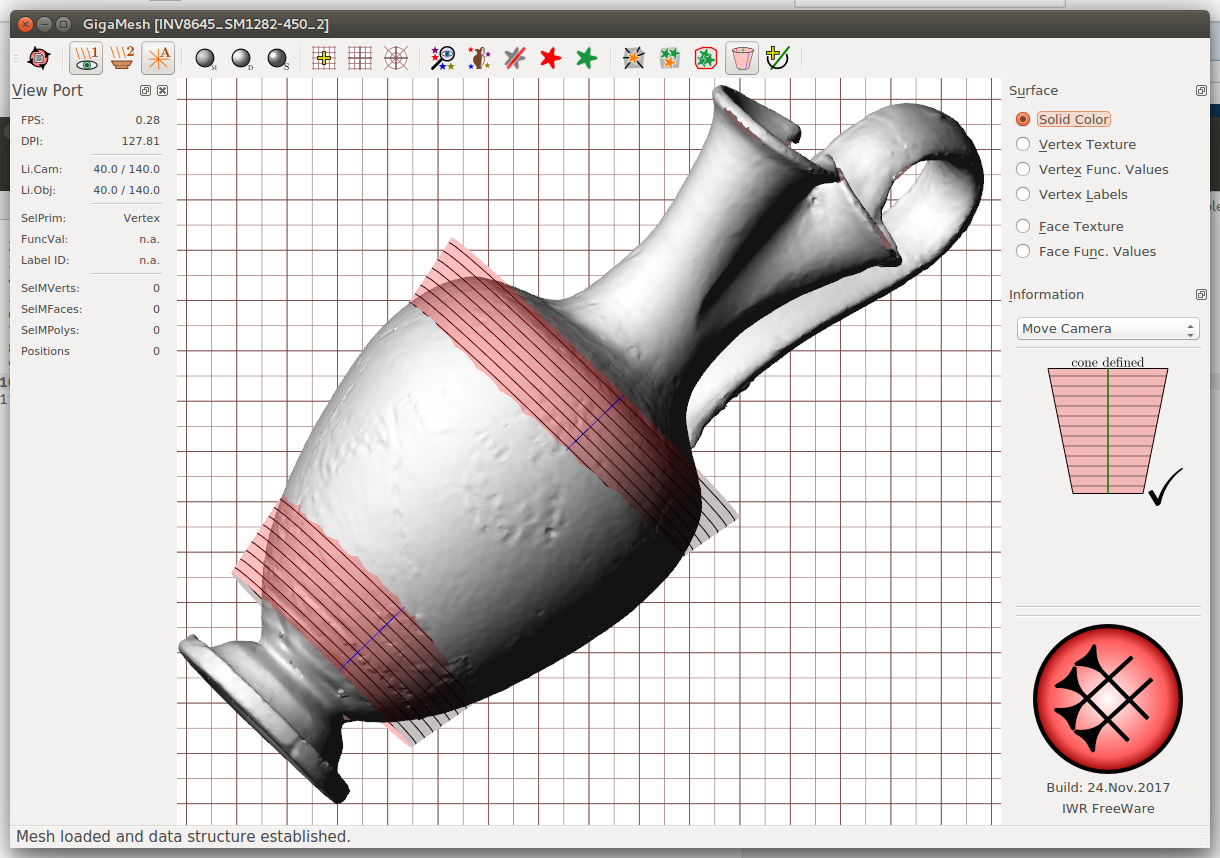Screen dimensions: 1220x858
Task: Click the FPS value 0.28
Action: click(148, 120)
